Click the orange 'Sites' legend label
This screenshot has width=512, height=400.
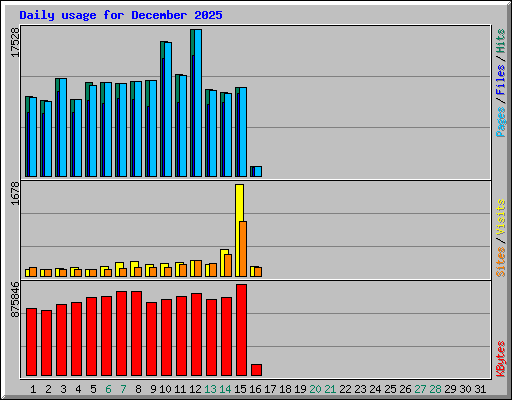click(500, 262)
